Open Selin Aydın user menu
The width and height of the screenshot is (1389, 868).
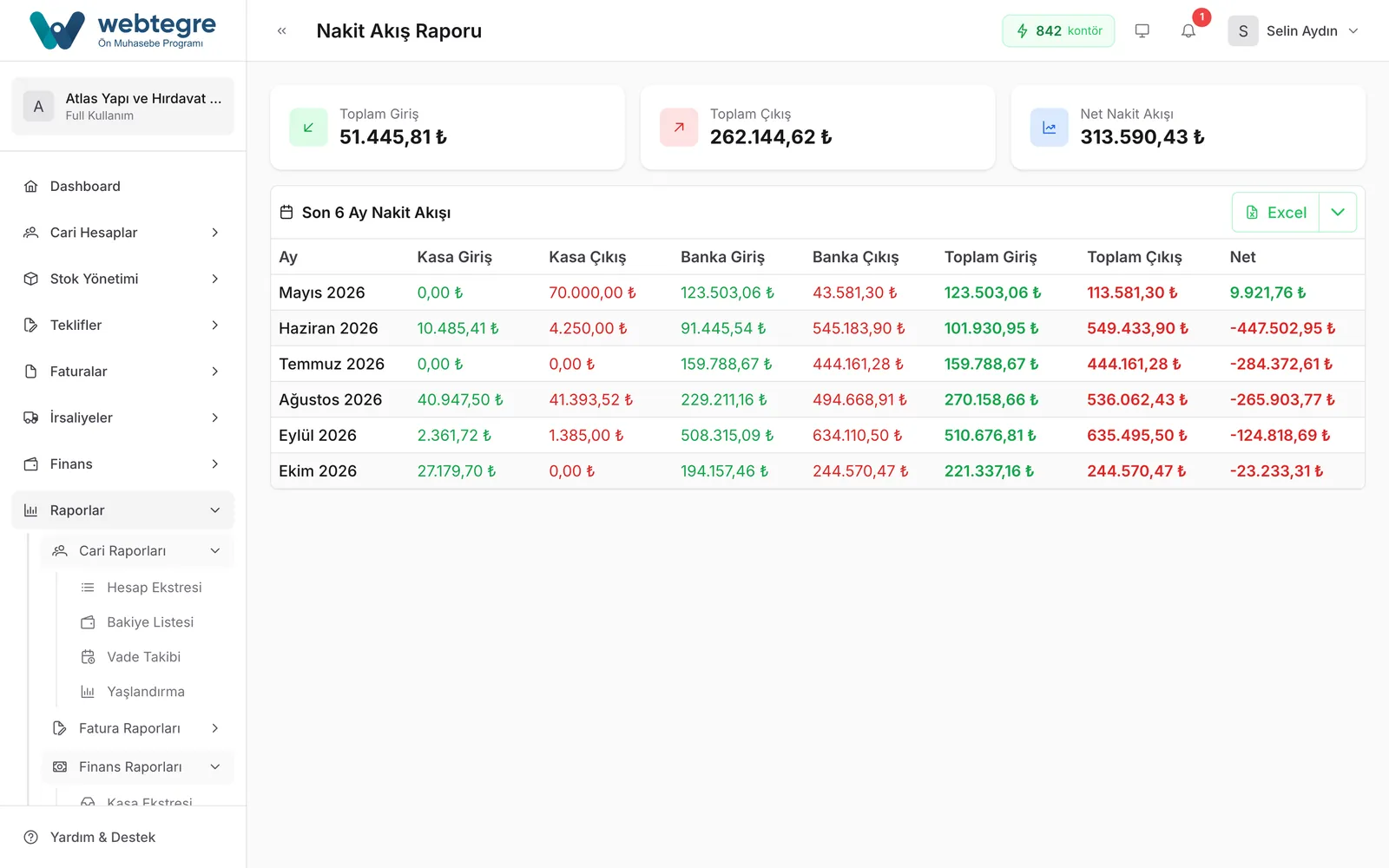[x=1294, y=31]
